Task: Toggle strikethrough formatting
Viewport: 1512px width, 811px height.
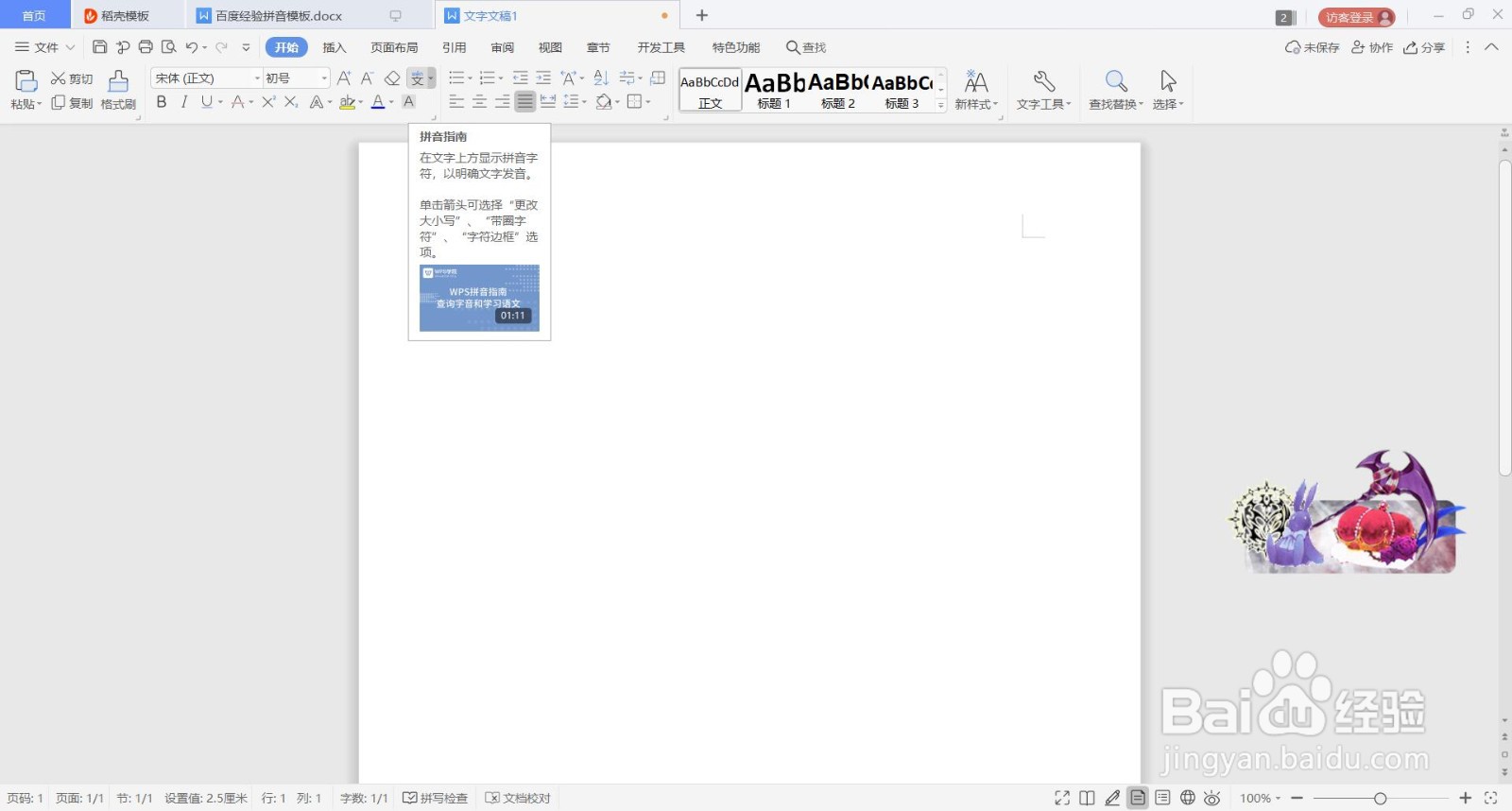Action: tap(237, 102)
